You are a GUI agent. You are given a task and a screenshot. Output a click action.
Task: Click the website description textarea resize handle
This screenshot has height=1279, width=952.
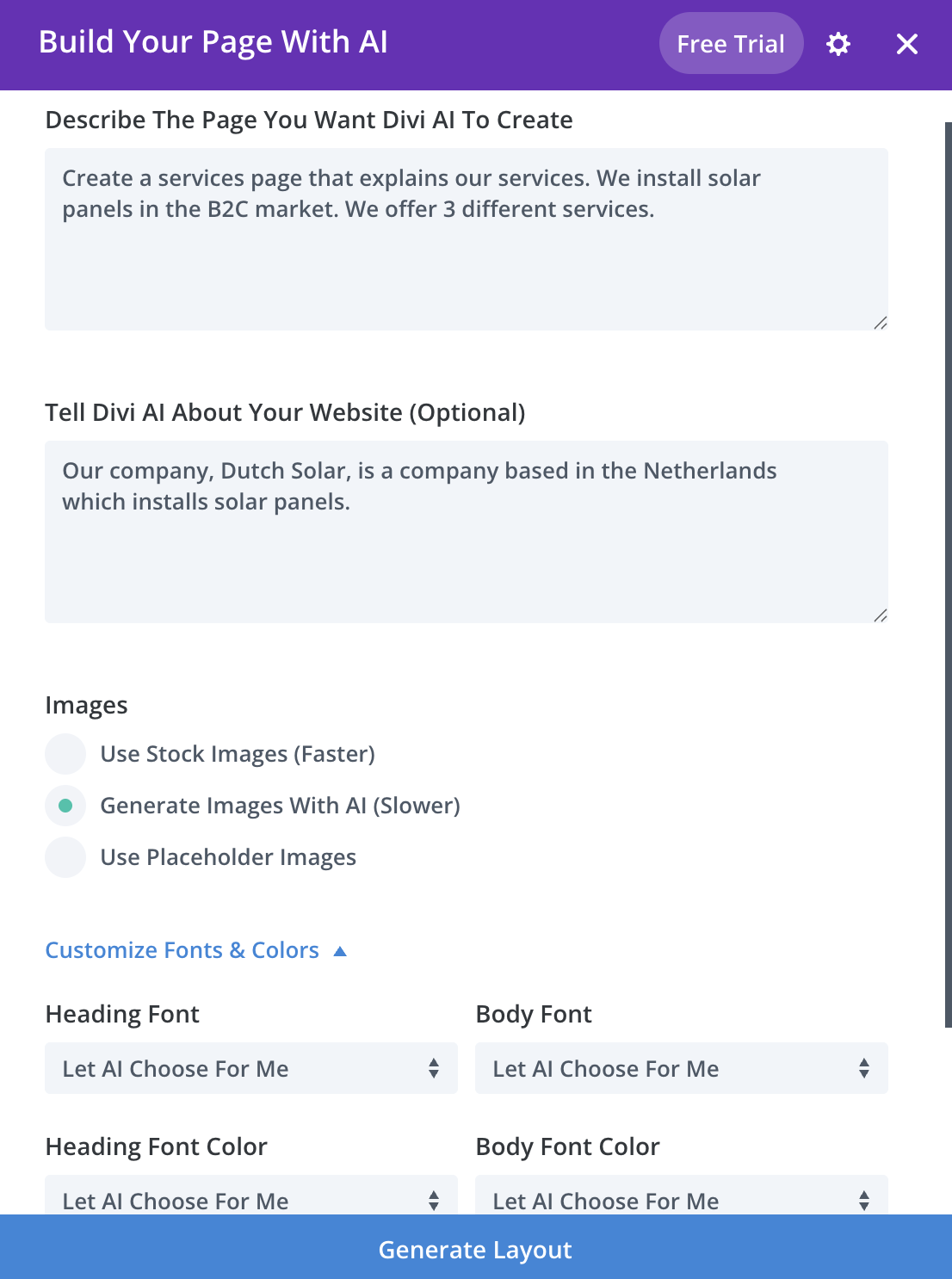pyautogui.click(x=881, y=615)
